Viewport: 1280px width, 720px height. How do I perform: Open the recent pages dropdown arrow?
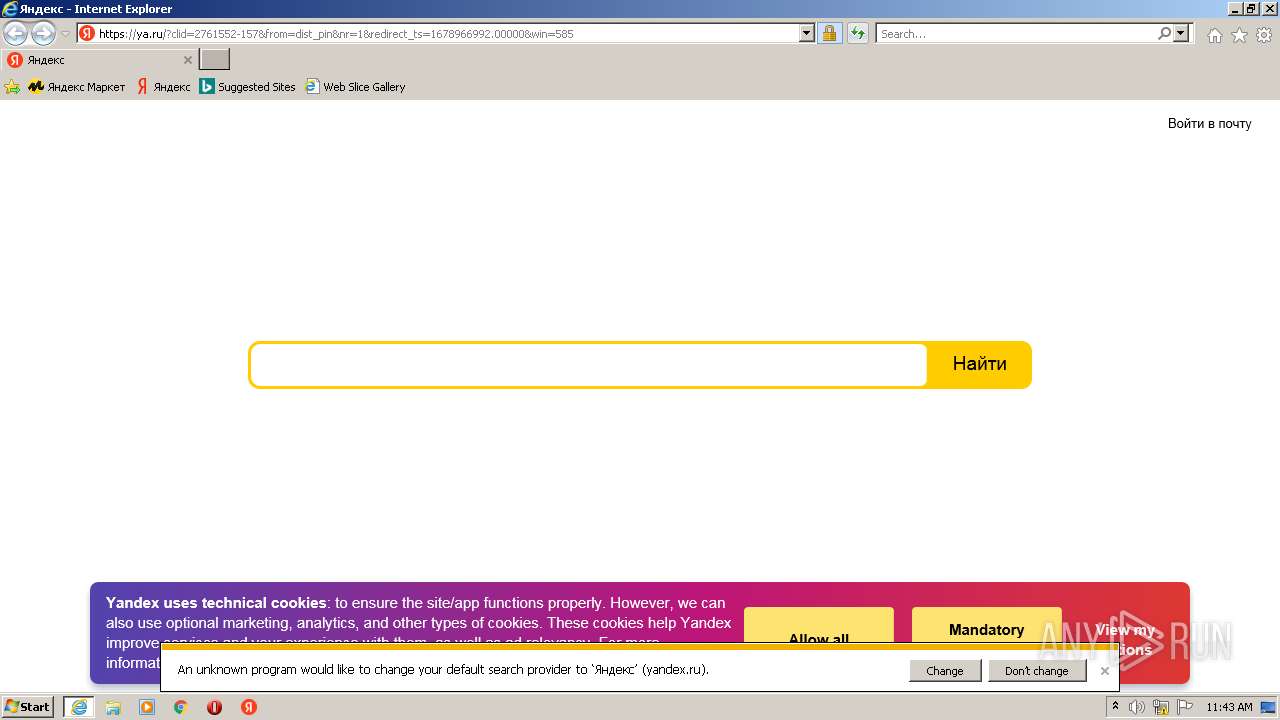65,34
